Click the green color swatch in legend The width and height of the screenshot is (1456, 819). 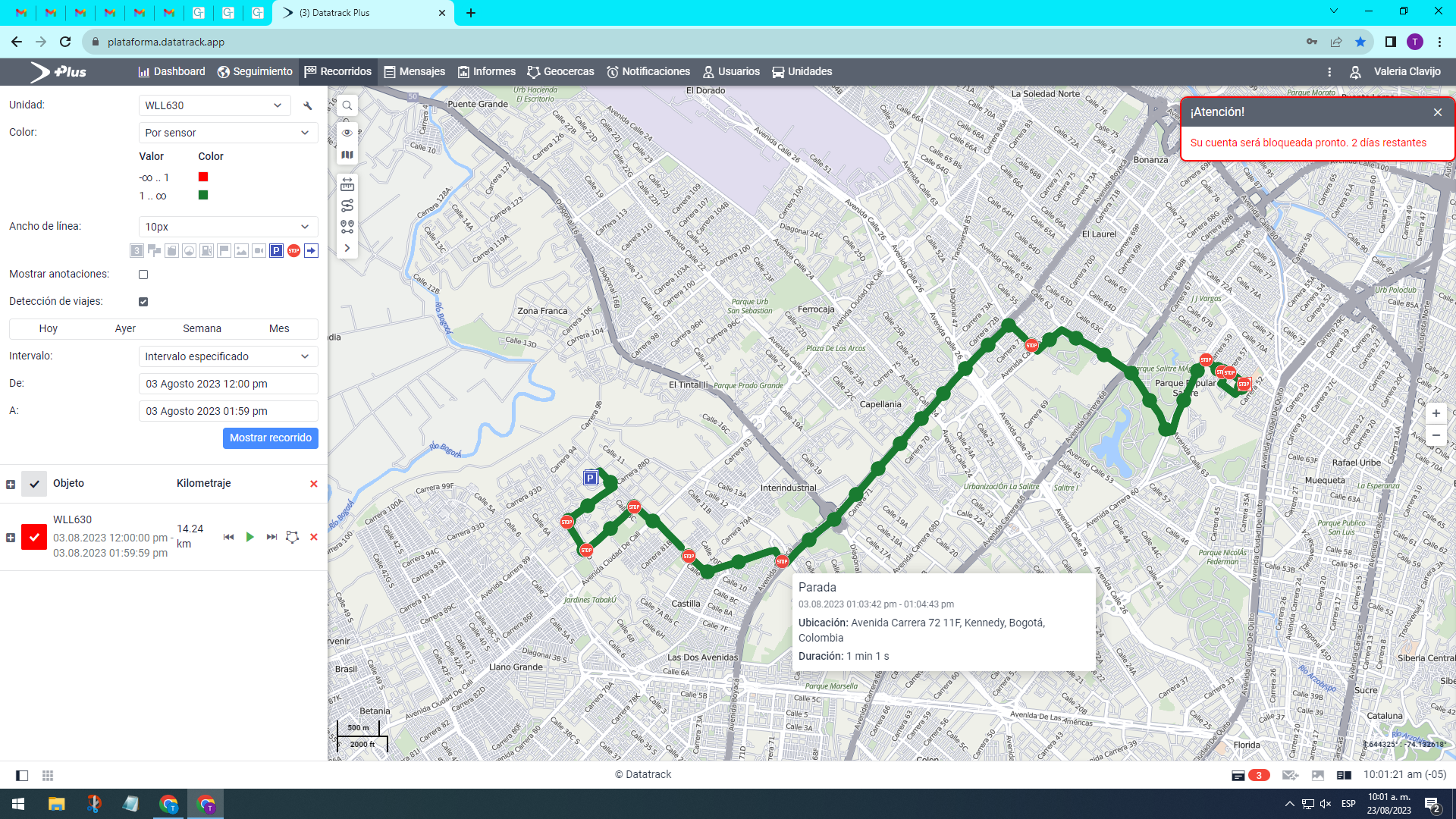203,196
